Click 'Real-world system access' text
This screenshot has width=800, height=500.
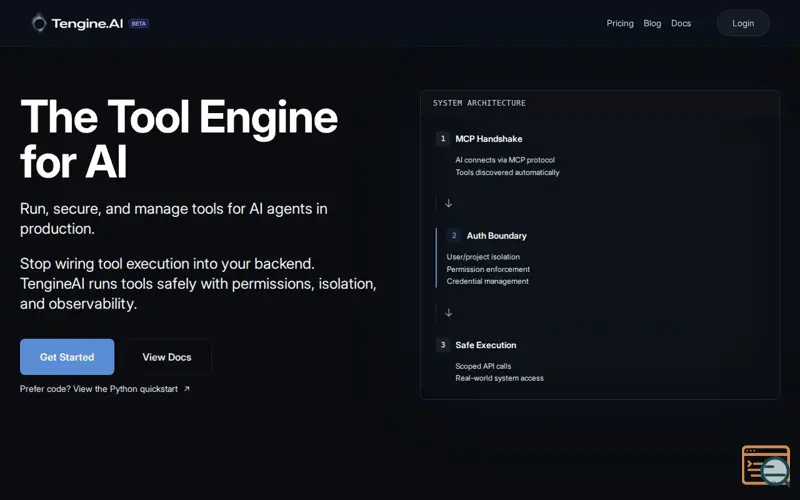(x=499, y=378)
